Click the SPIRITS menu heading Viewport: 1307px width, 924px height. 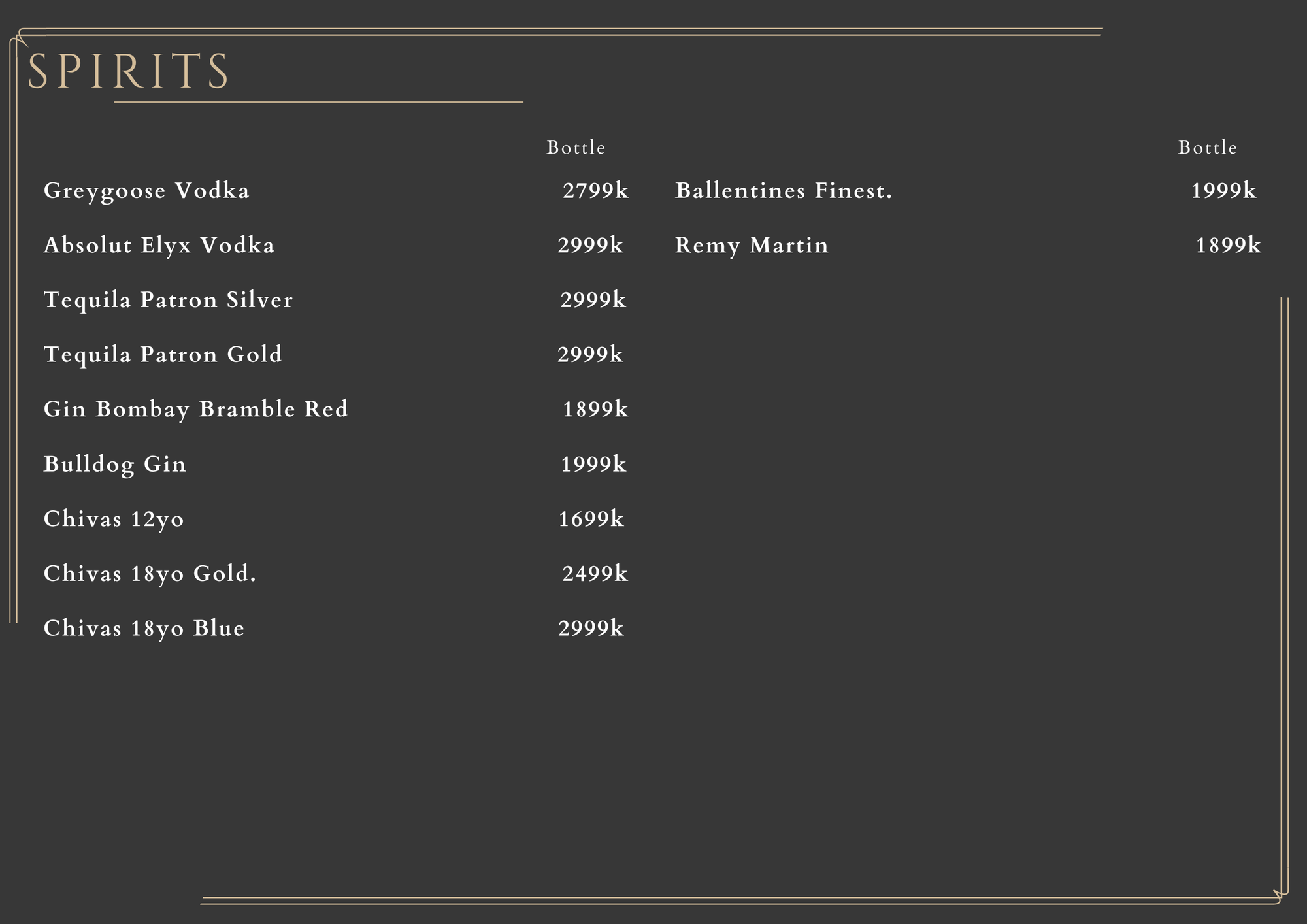(x=128, y=71)
